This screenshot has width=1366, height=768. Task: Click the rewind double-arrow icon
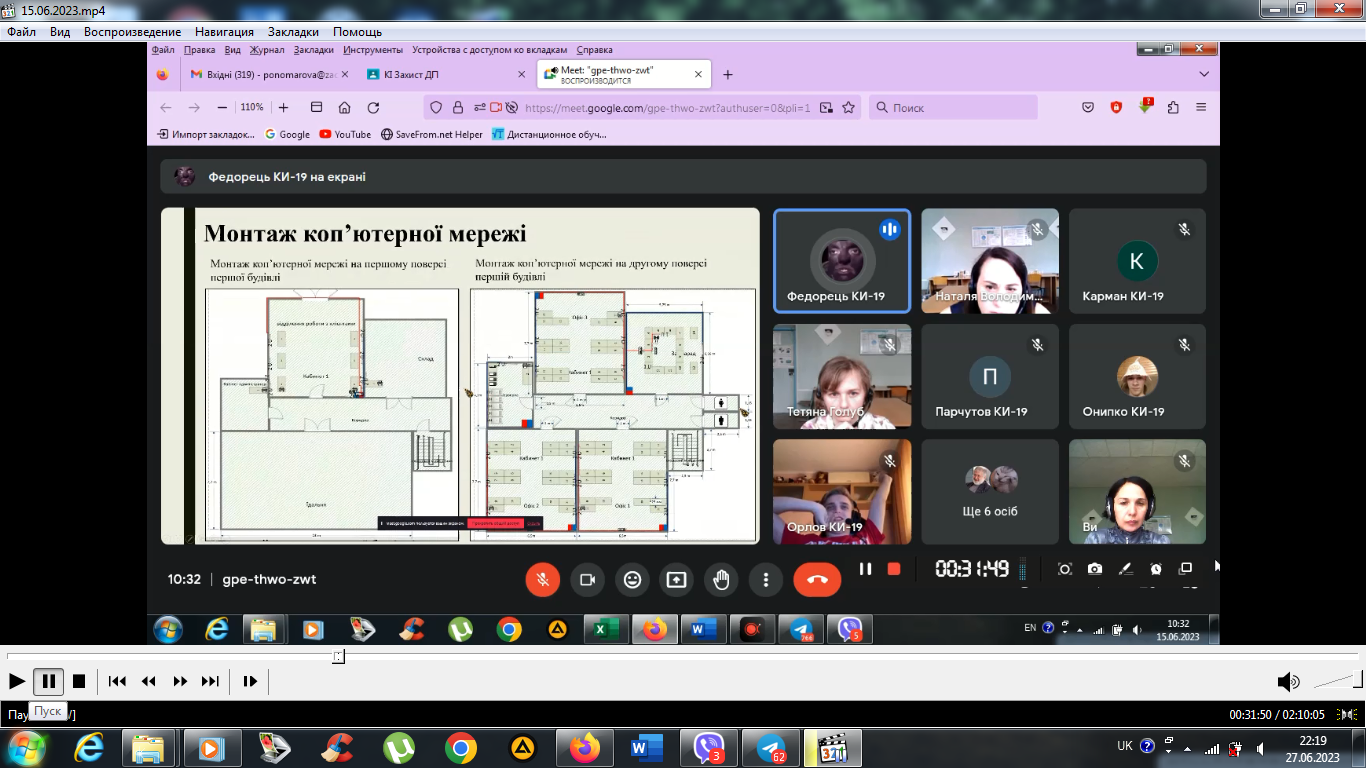[149, 681]
